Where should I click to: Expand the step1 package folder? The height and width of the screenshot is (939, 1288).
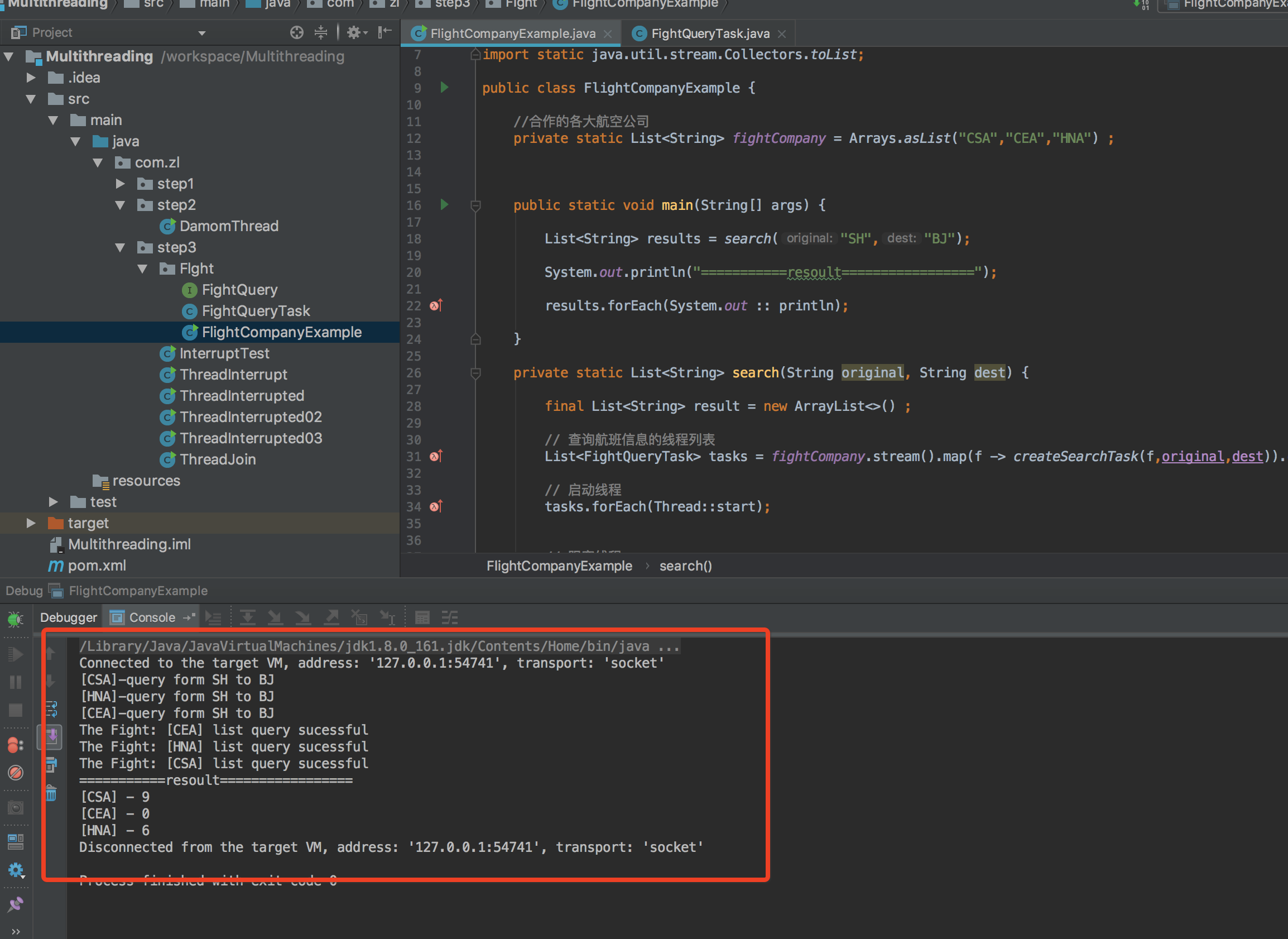(121, 184)
